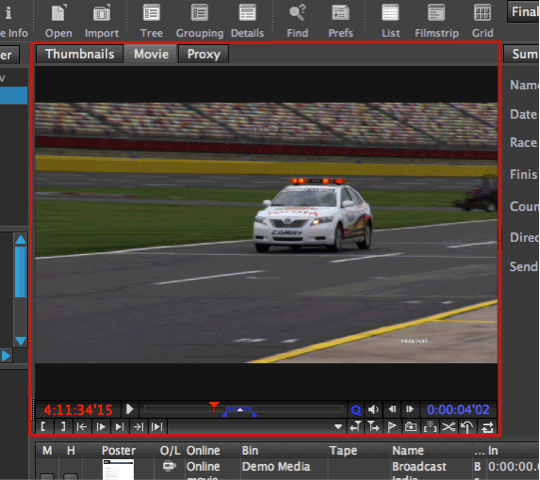The width and height of the screenshot is (540, 480).
Task: Toggle the loop playback icon
Action: coord(487,427)
